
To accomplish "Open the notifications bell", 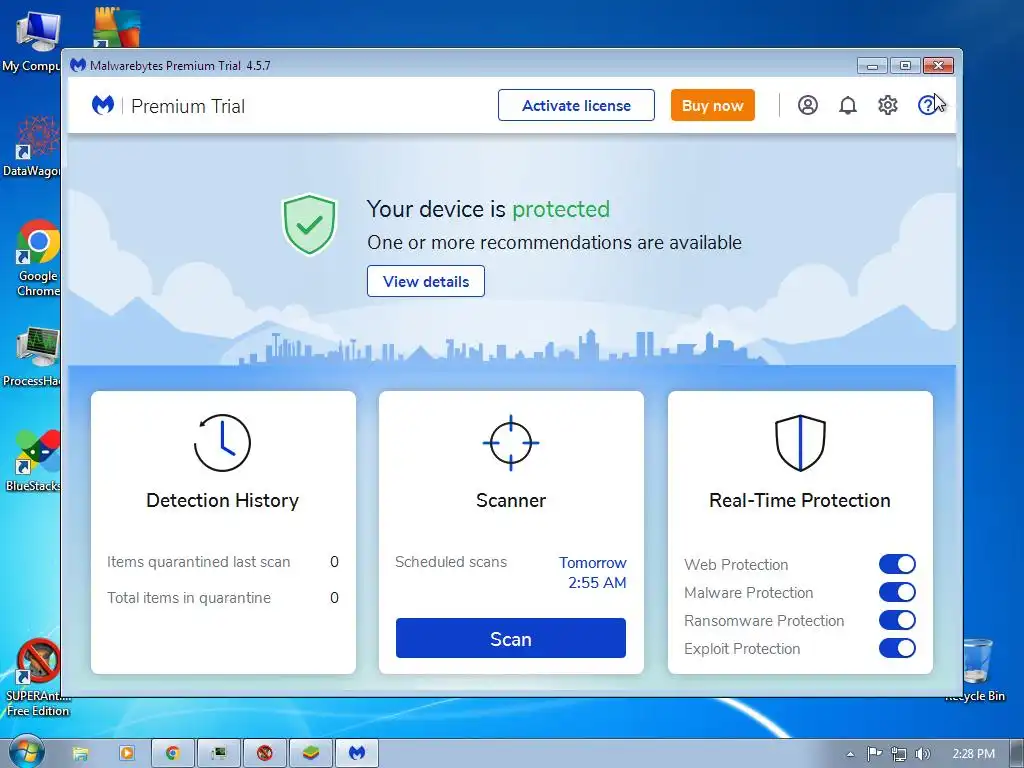I will pos(848,105).
